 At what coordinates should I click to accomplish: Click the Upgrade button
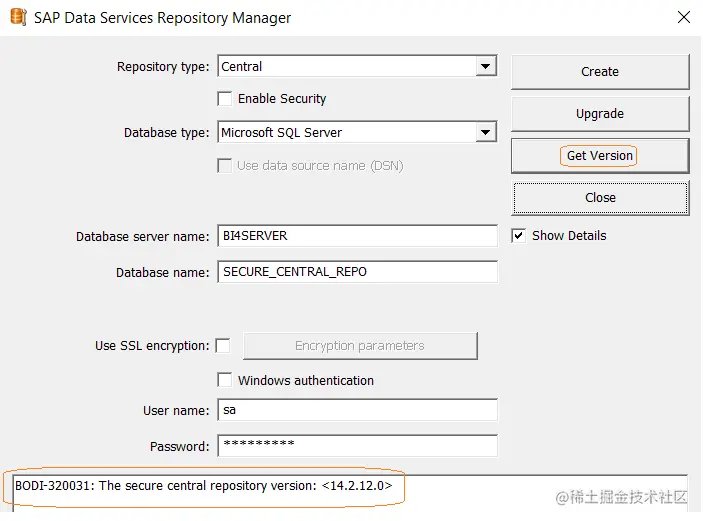pyautogui.click(x=600, y=114)
